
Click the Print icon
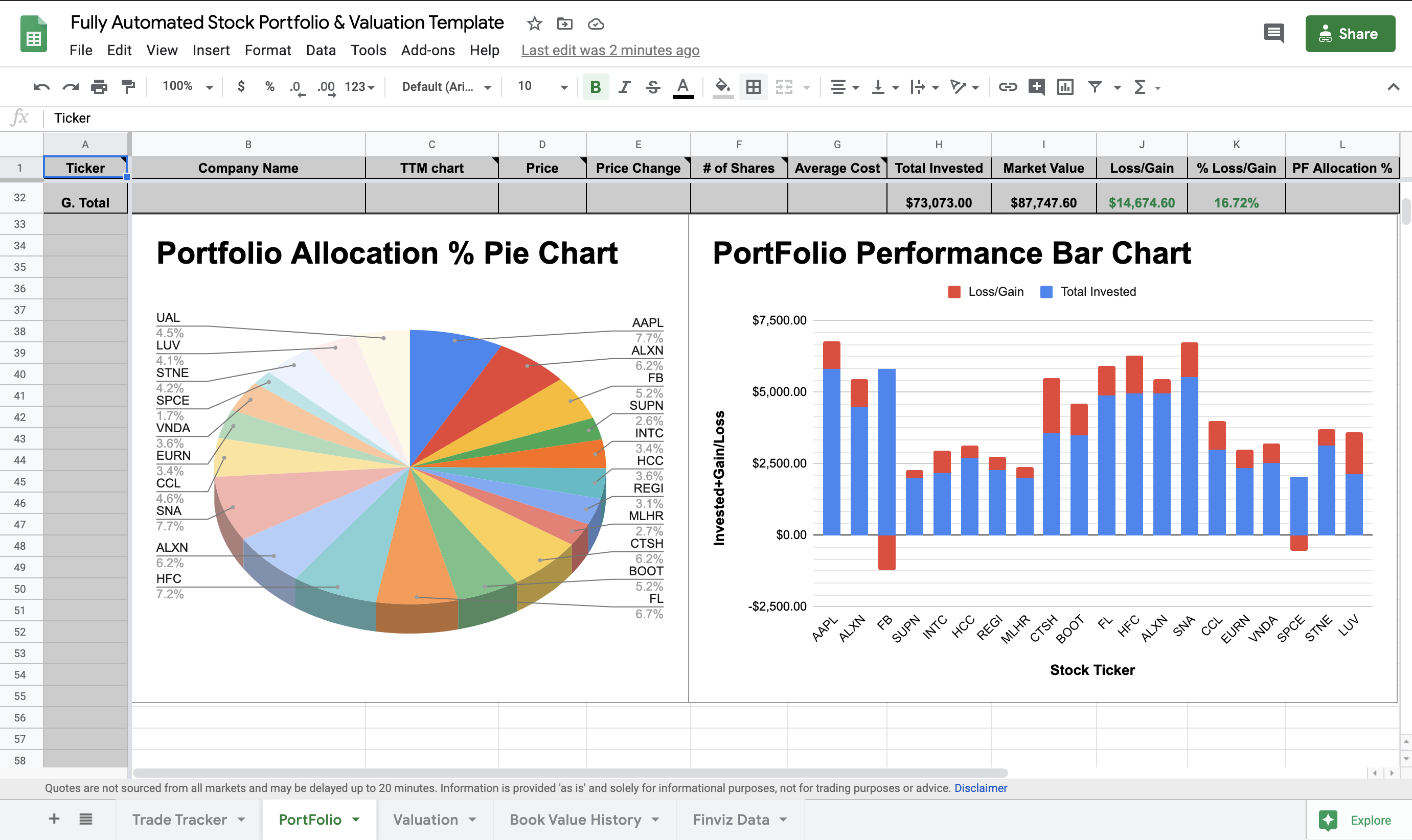tap(99, 86)
